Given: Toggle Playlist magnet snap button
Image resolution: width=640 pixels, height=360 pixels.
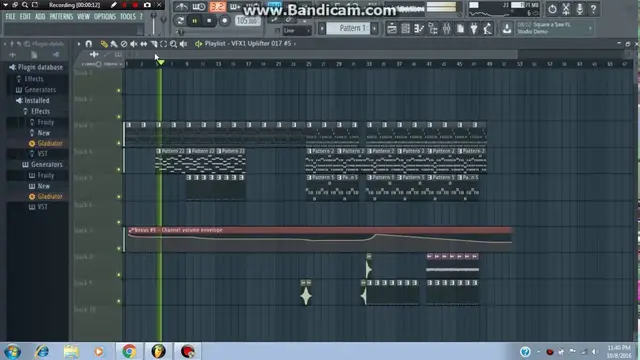Looking at the screenshot, I should pos(89,44).
